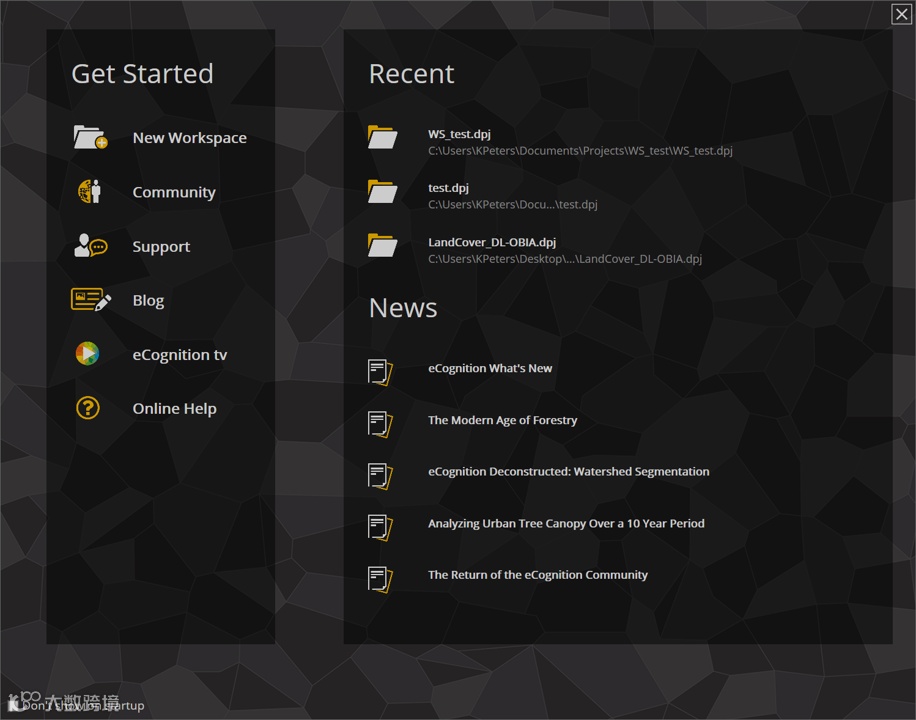Click the Community globe icon
The height and width of the screenshot is (720, 916).
89,191
